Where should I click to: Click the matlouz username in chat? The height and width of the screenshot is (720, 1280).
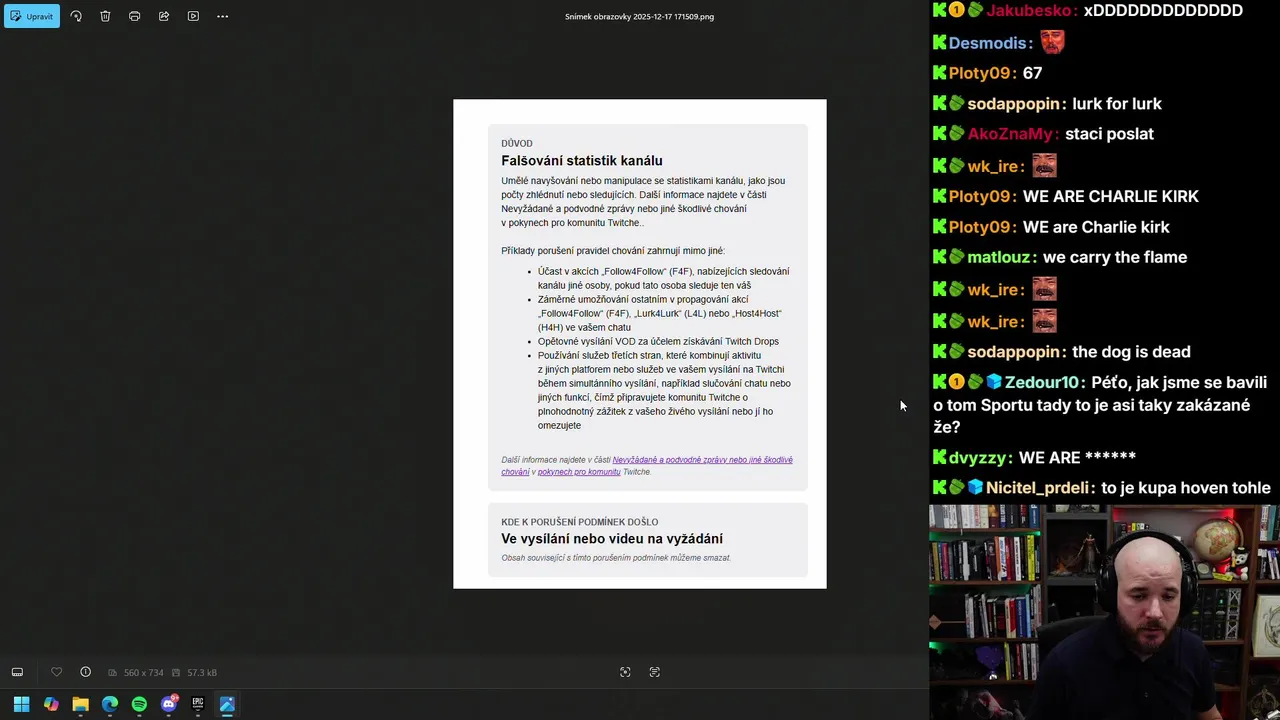tap(1000, 257)
